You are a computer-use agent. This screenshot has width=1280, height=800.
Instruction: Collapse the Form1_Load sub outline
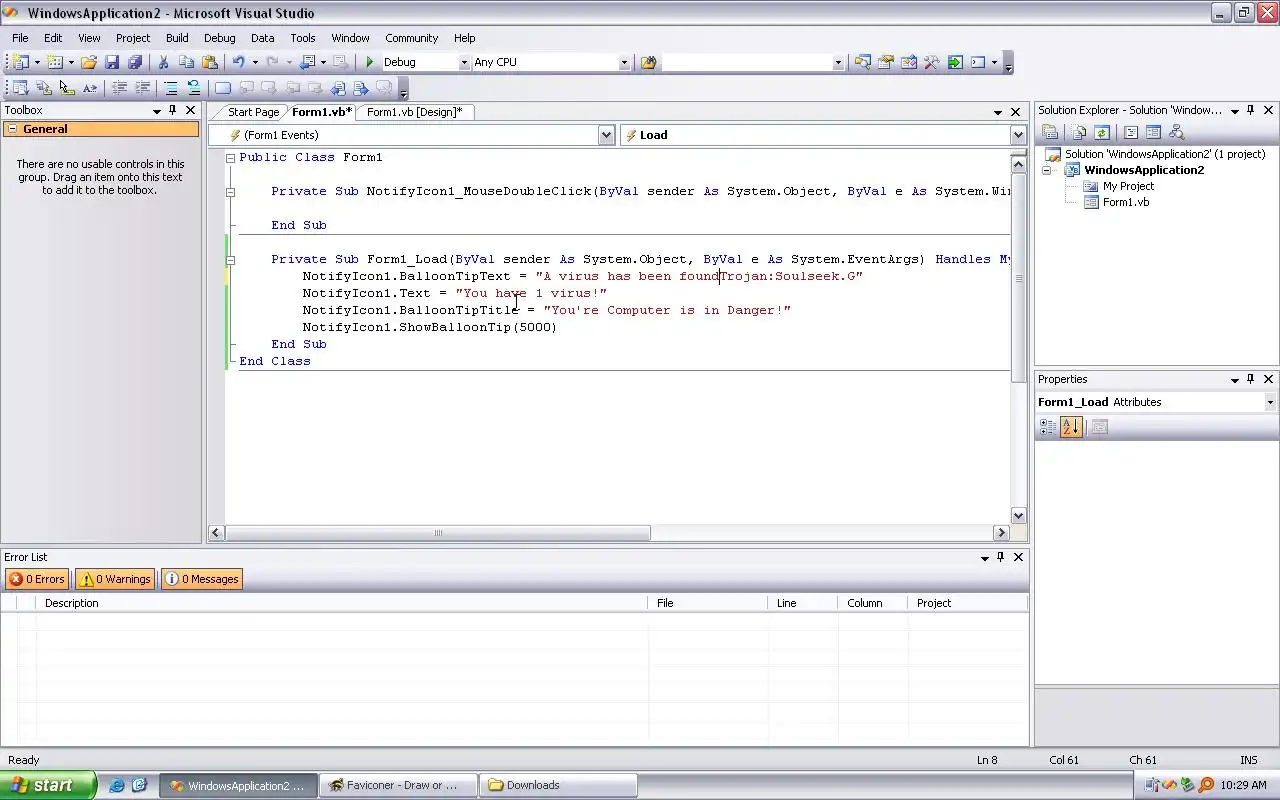(x=230, y=260)
